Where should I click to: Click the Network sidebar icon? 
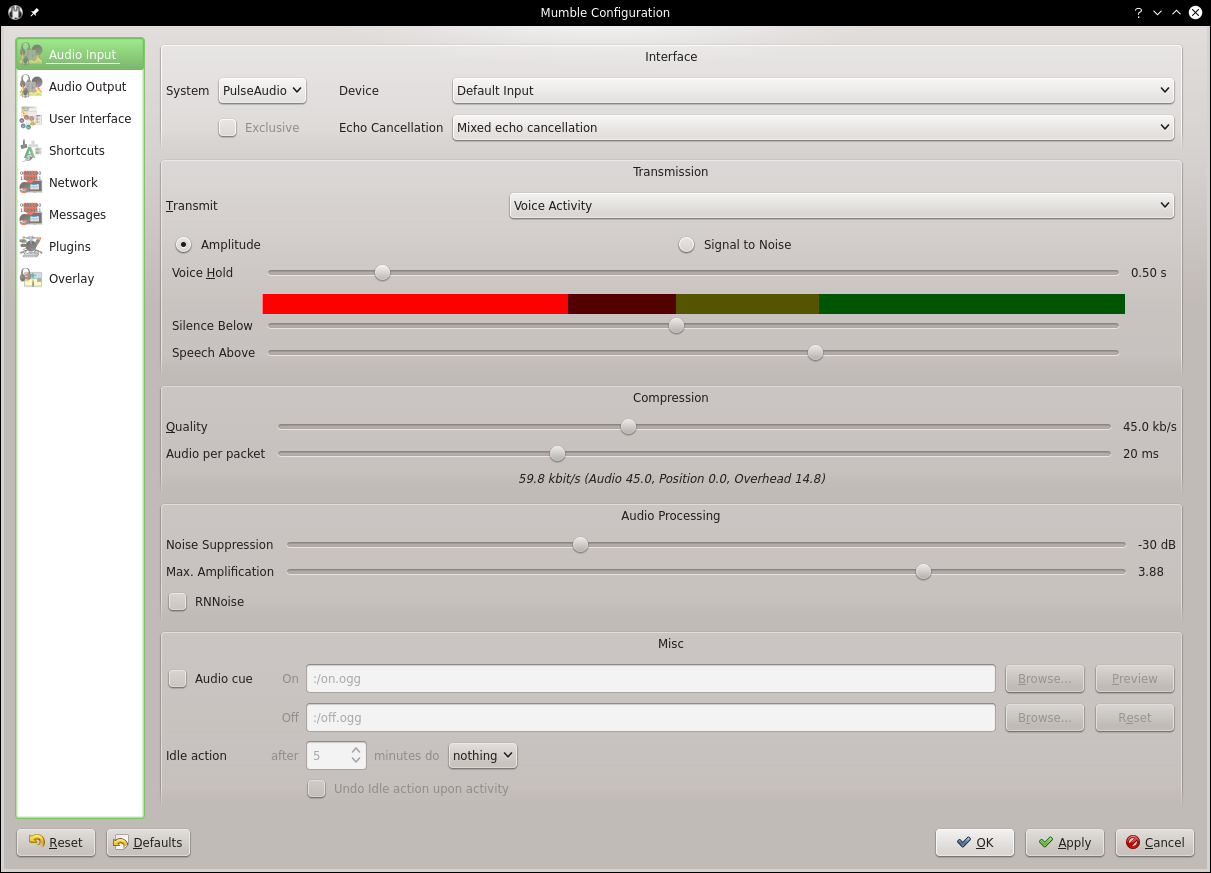31,183
